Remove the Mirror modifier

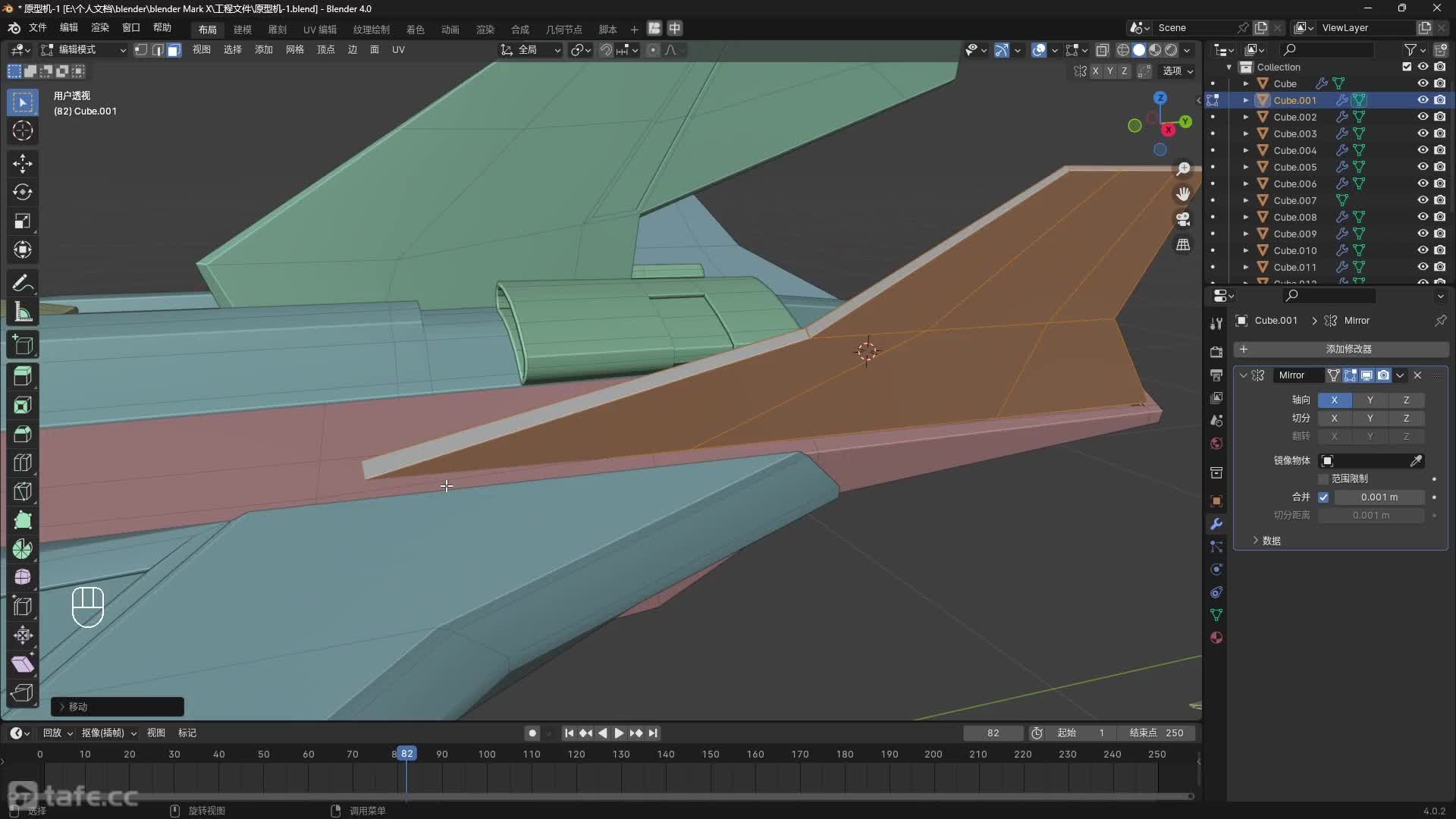pyautogui.click(x=1417, y=375)
